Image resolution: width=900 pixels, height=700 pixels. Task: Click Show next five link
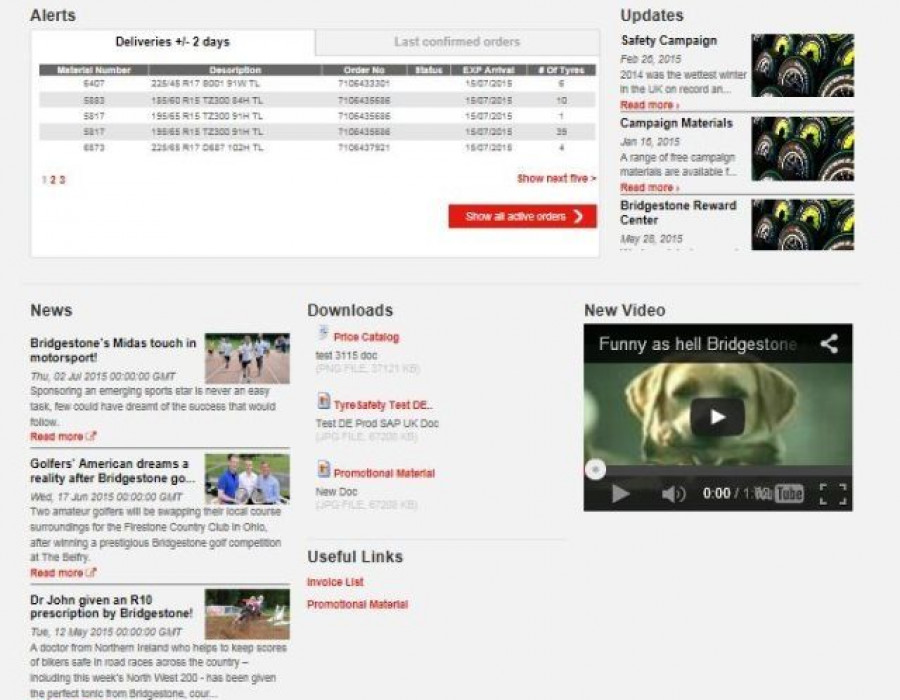tap(556, 178)
